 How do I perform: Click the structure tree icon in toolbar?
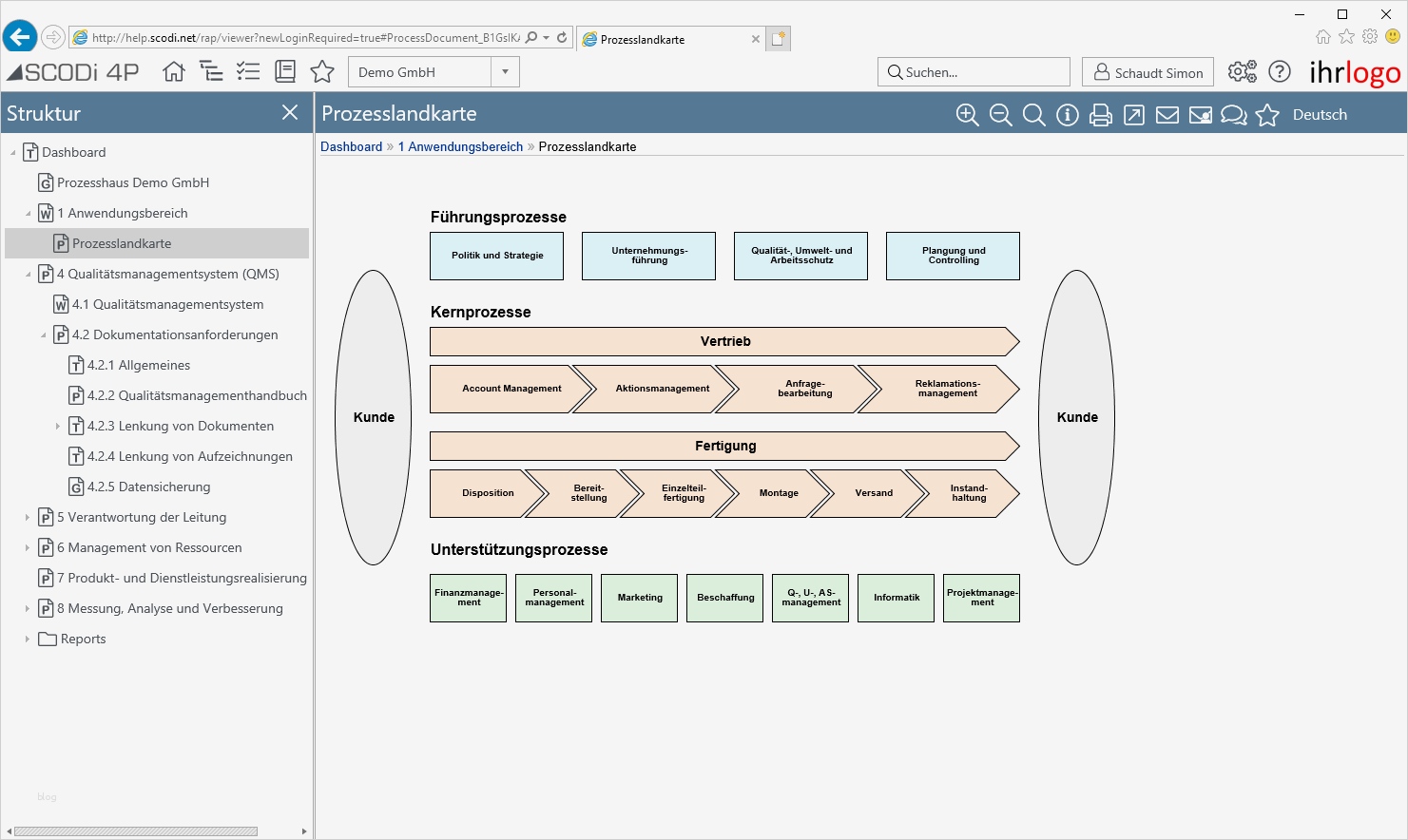click(x=210, y=71)
